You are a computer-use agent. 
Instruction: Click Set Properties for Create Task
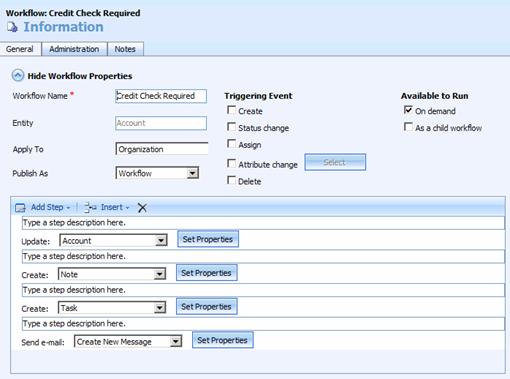[207, 306]
